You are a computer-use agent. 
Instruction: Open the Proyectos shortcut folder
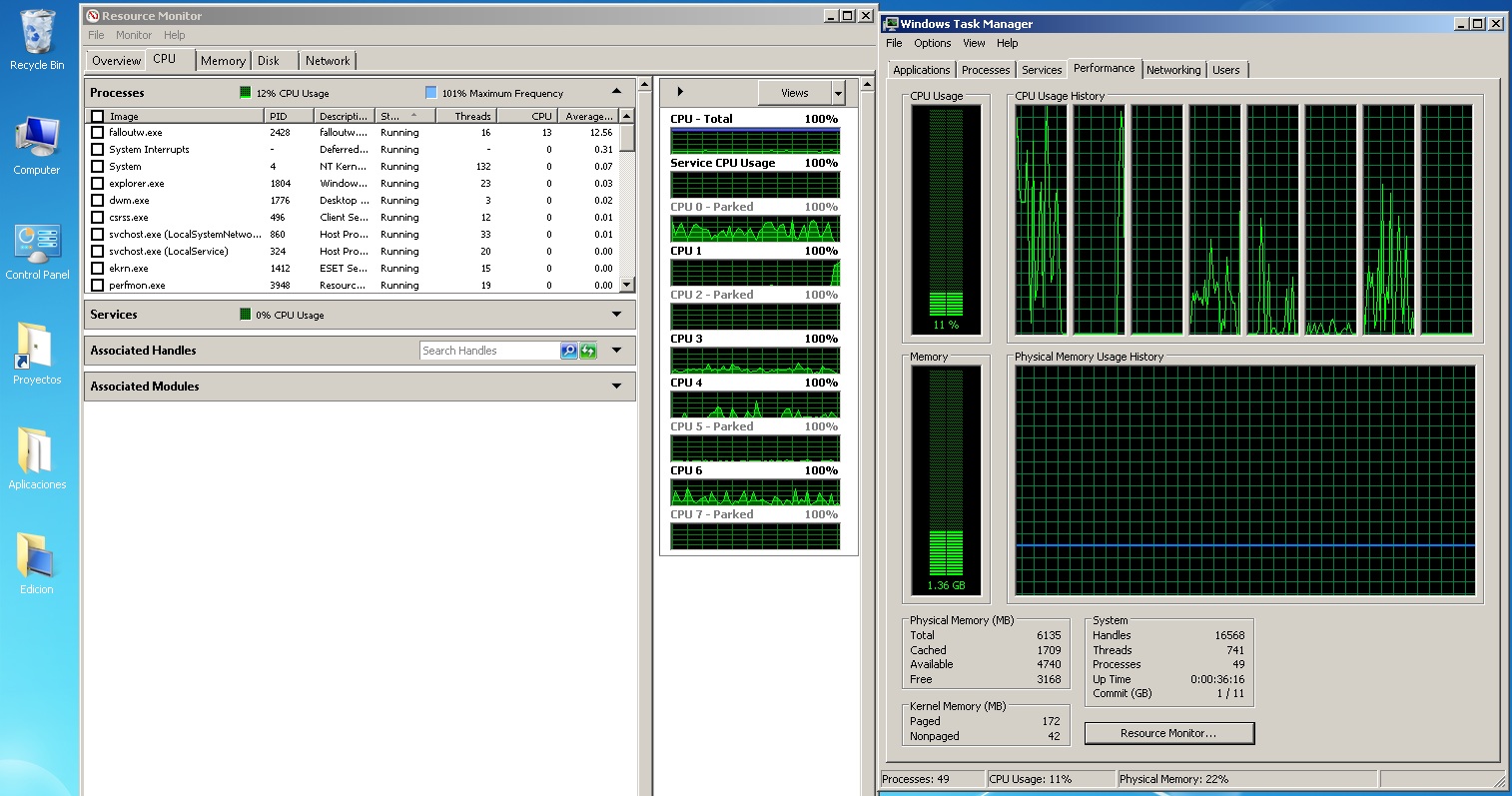coord(37,355)
